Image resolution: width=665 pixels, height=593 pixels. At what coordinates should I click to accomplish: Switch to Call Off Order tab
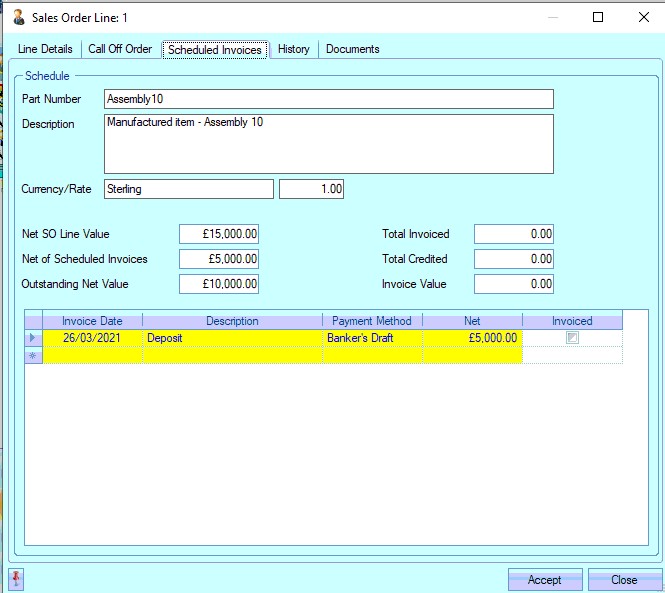(x=120, y=49)
